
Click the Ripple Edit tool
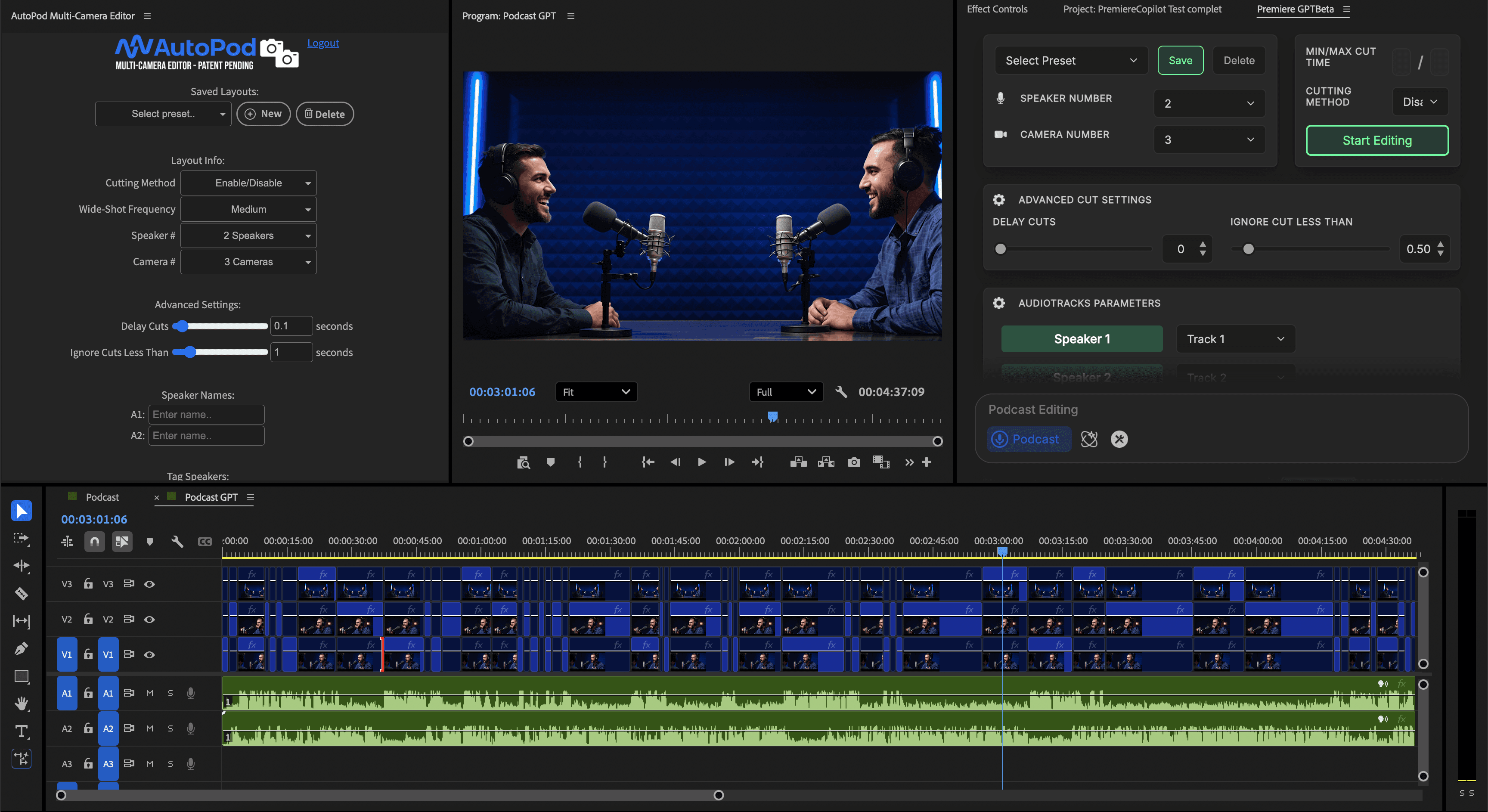pos(22,565)
